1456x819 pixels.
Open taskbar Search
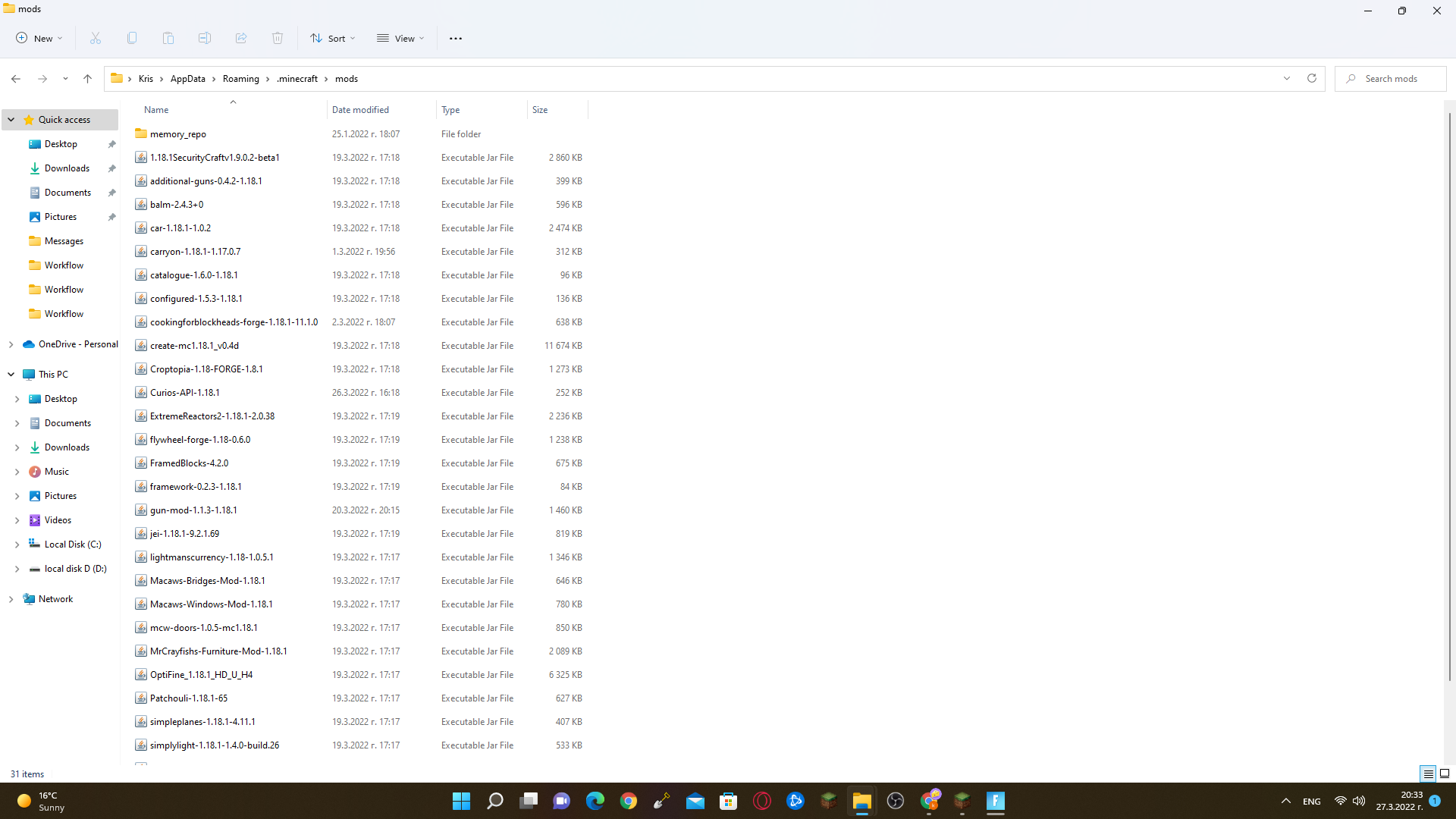click(x=495, y=801)
